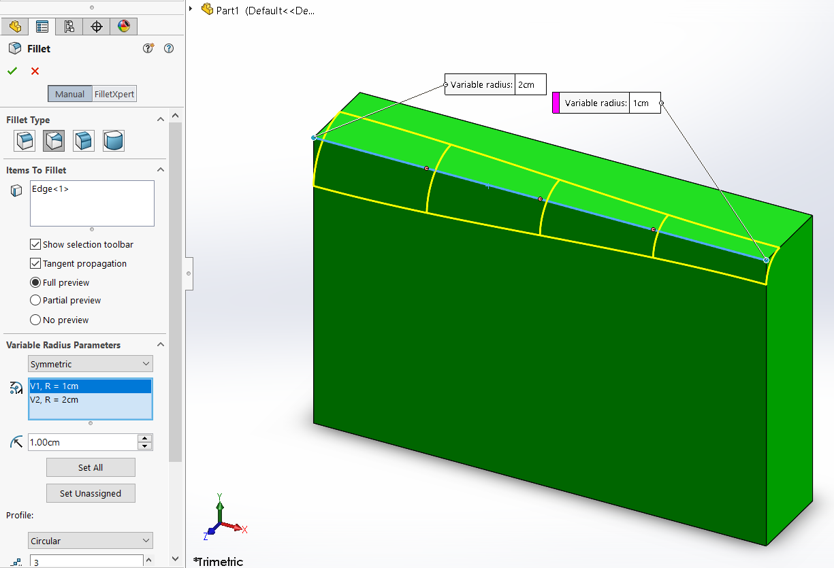Collapse the Fillet Type section
The width and height of the screenshot is (834, 568).
coord(160,120)
